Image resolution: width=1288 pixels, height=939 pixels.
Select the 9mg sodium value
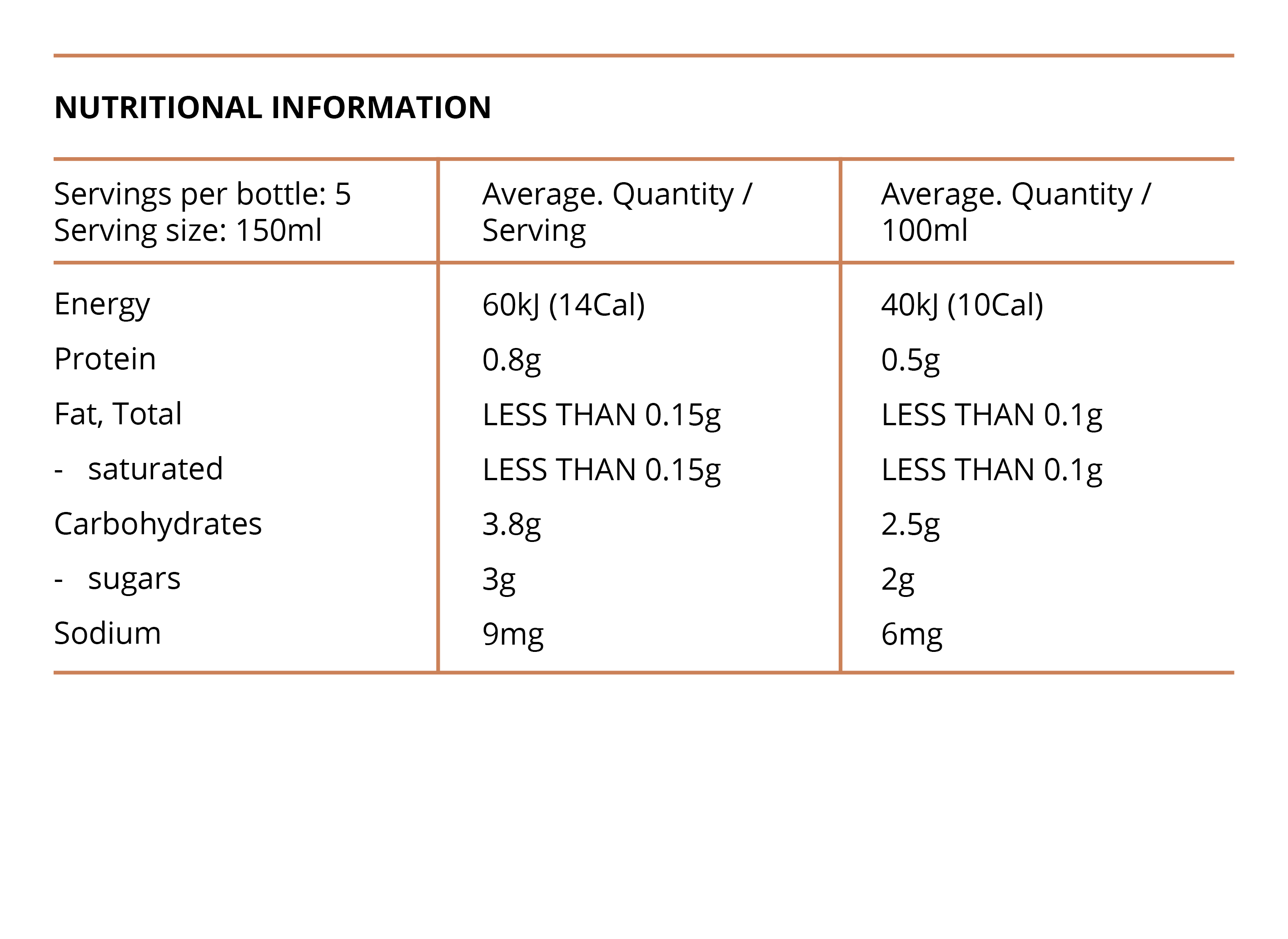click(512, 634)
